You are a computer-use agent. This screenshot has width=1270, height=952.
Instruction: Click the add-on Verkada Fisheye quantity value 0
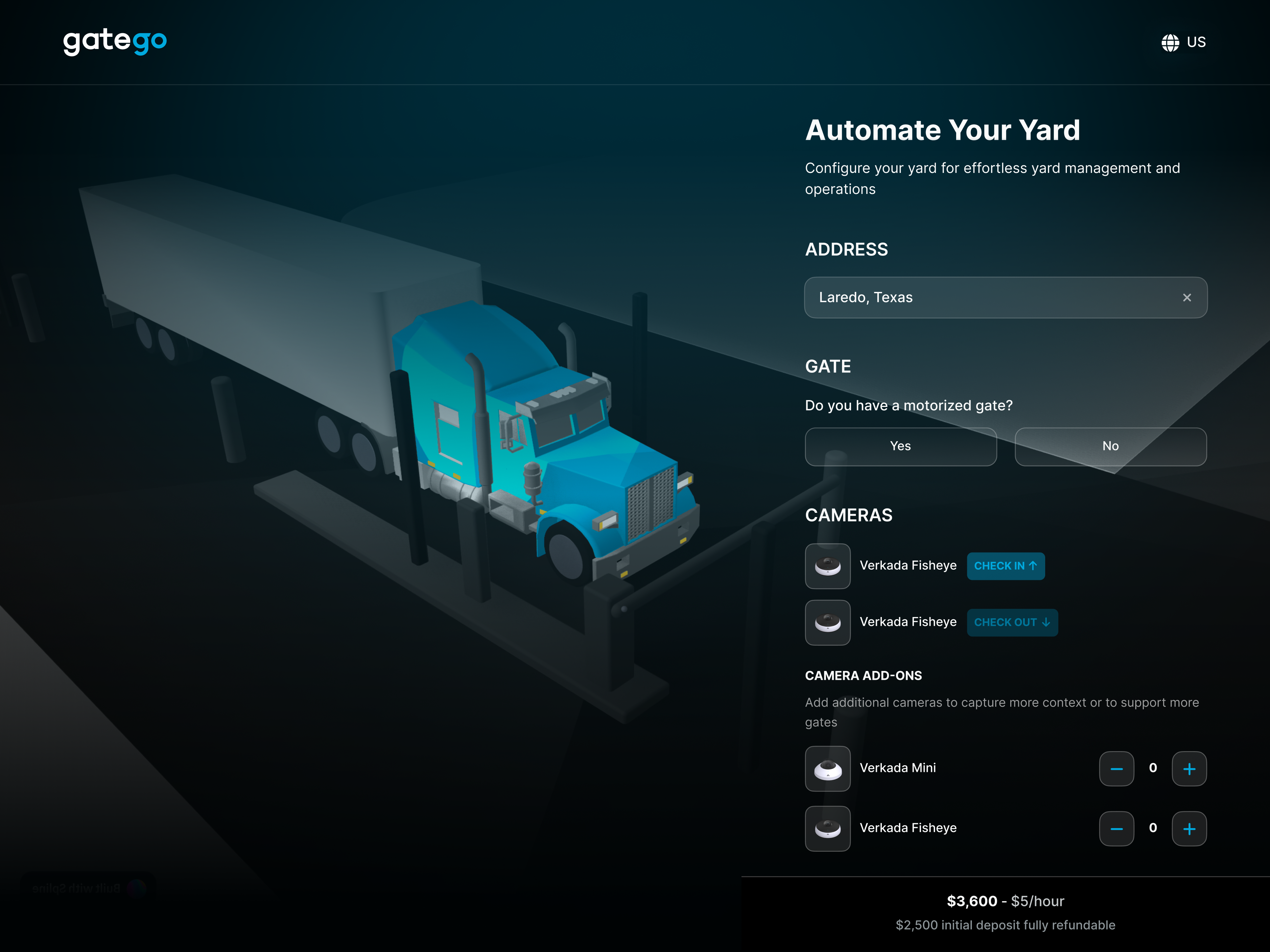[1153, 827]
